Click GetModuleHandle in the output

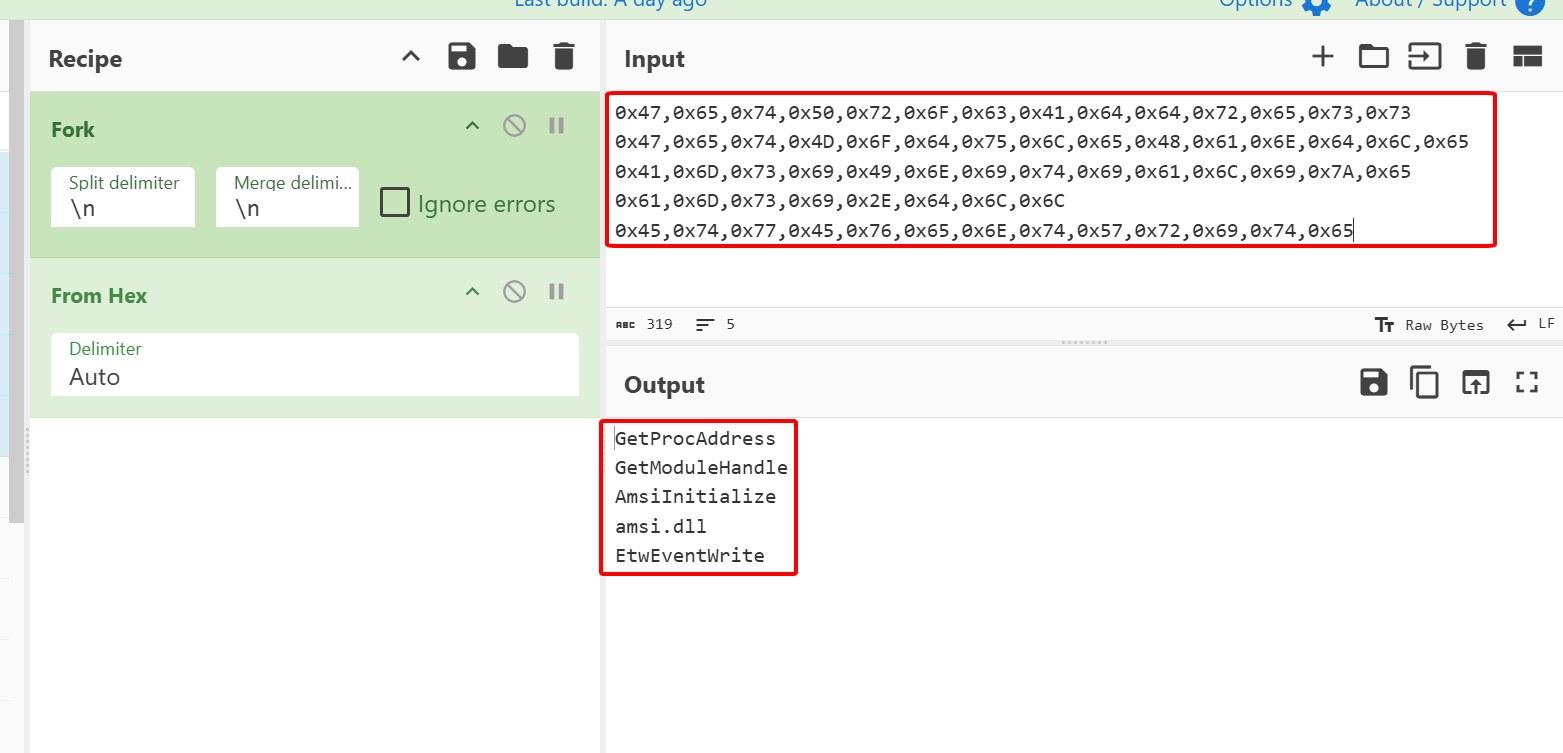(701, 468)
